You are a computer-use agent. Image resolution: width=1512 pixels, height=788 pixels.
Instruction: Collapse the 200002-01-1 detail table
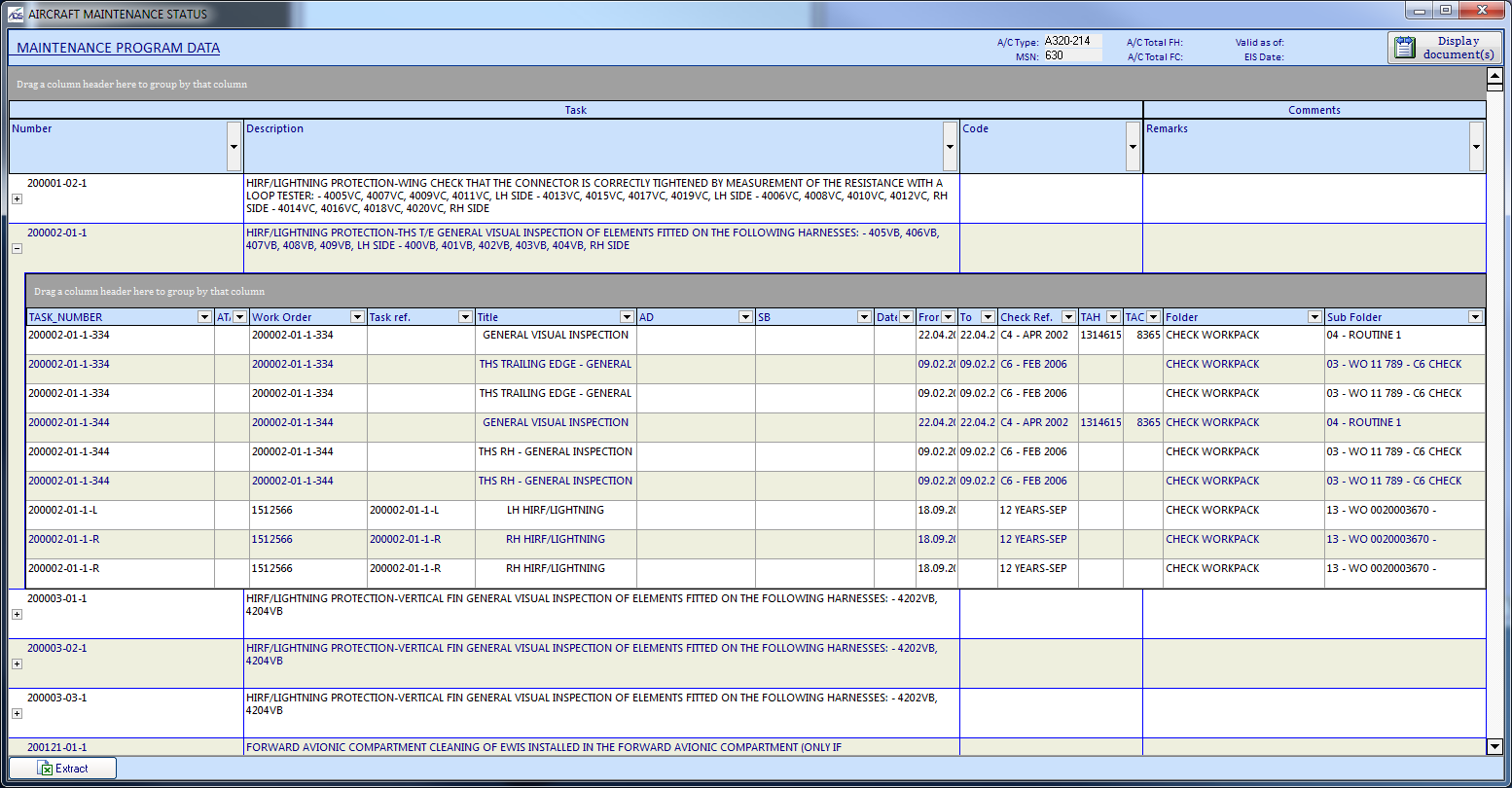click(16, 248)
